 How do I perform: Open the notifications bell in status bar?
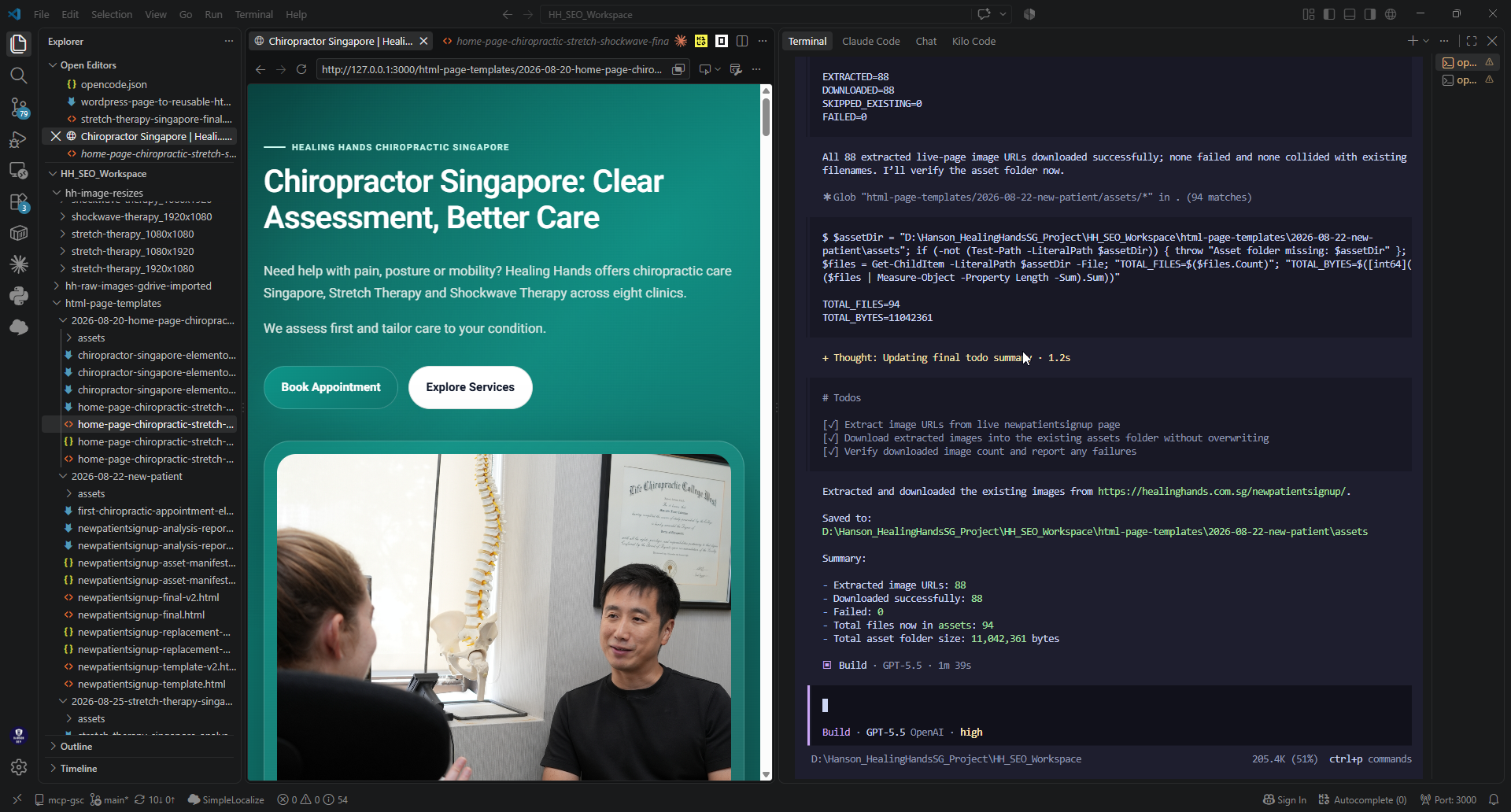coord(1494,799)
